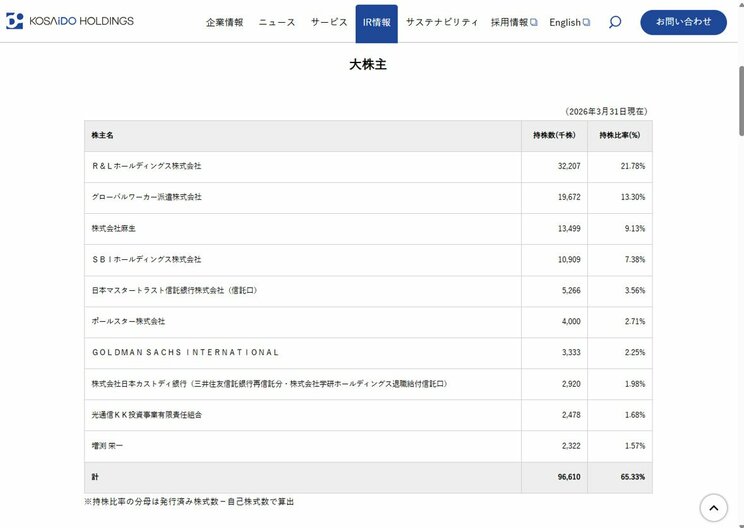Click share count 19,672
Image resolution: width=744 pixels, height=528 pixels.
(x=569, y=197)
